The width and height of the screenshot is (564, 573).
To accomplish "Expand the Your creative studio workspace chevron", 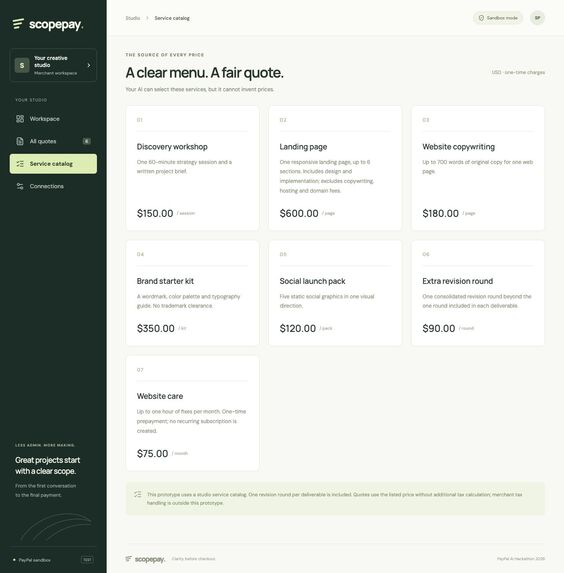I will pyautogui.click(x=89, y=65).
